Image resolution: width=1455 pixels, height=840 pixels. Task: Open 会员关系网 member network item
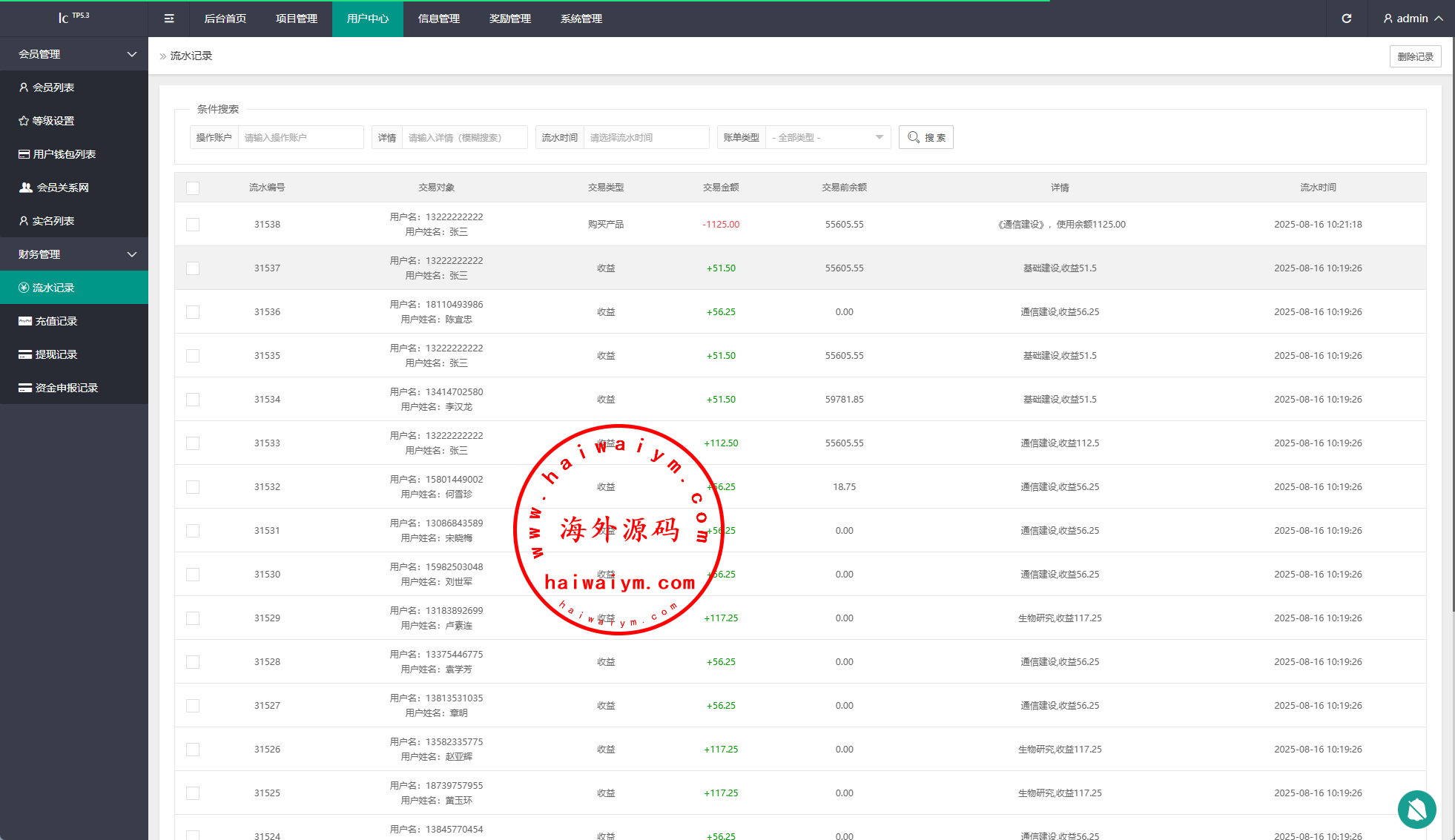pos(62,188)
